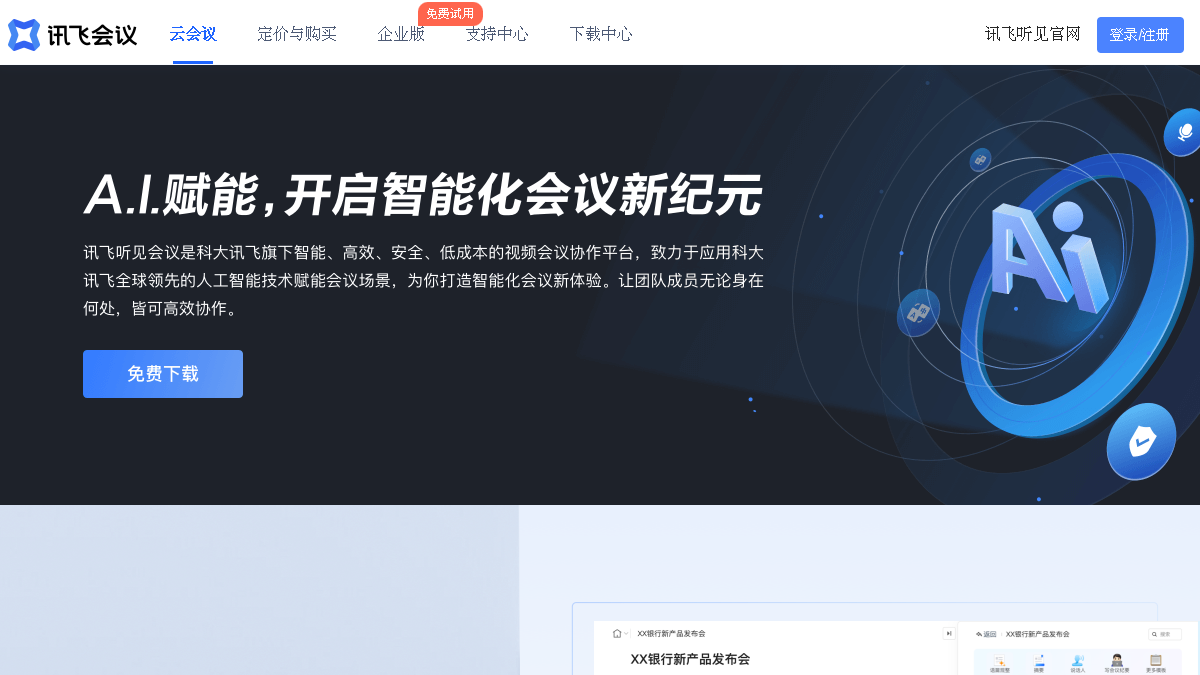Open the 下载中心 menu item

point(601,34)
